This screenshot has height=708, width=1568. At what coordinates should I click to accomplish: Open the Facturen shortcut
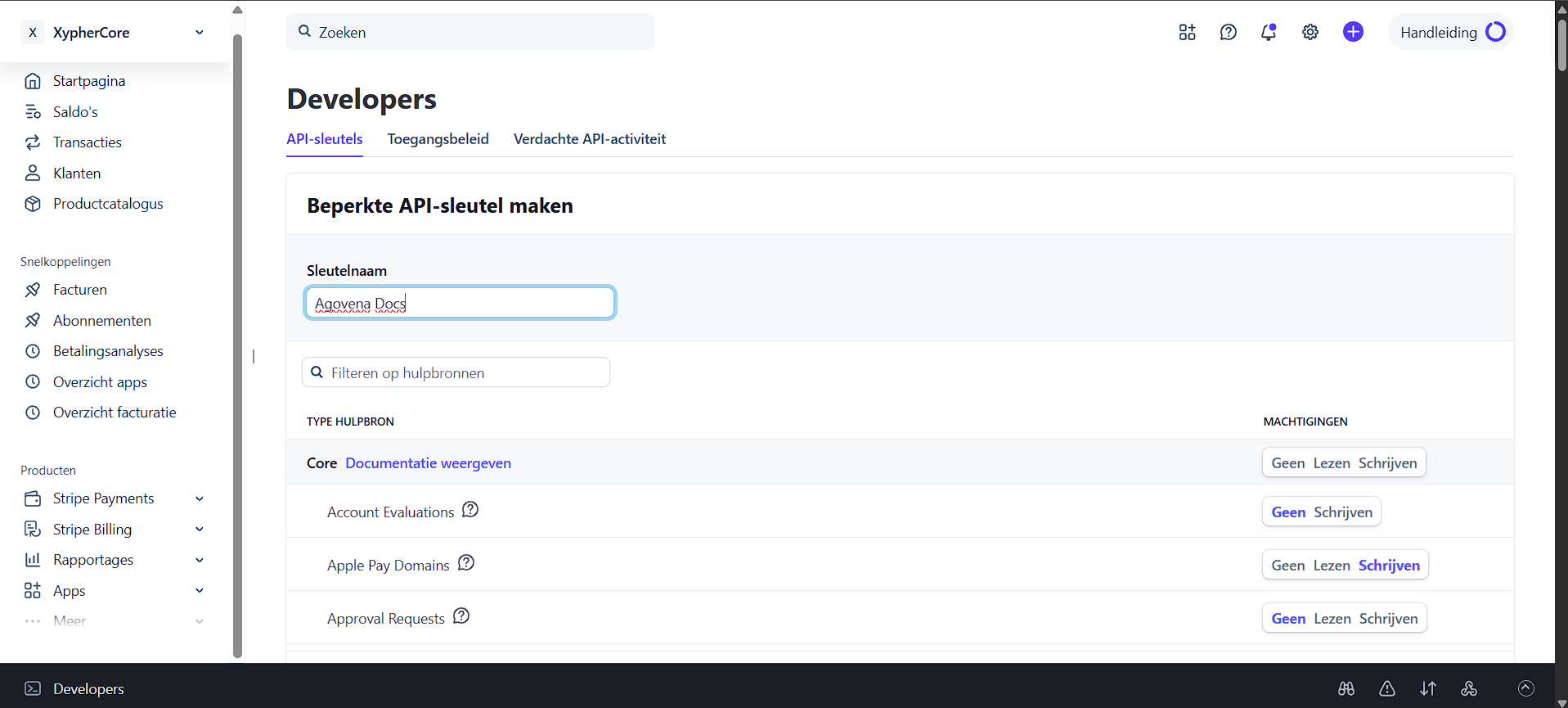point(80,290)
